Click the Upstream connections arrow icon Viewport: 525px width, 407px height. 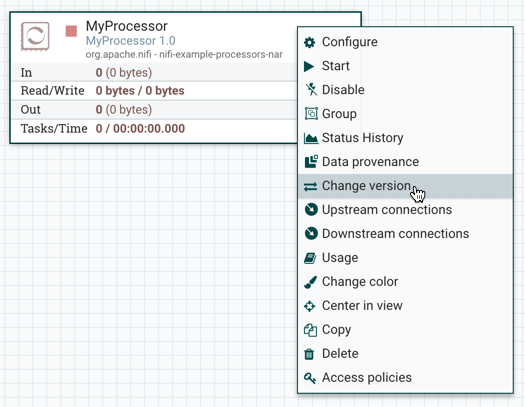click(311, 210)
